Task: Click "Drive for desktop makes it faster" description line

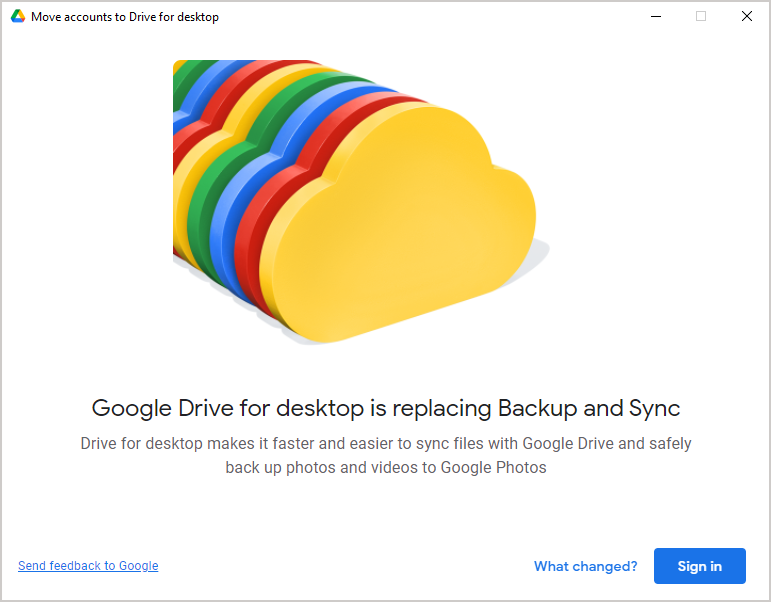Action: (x=200, y=443)
